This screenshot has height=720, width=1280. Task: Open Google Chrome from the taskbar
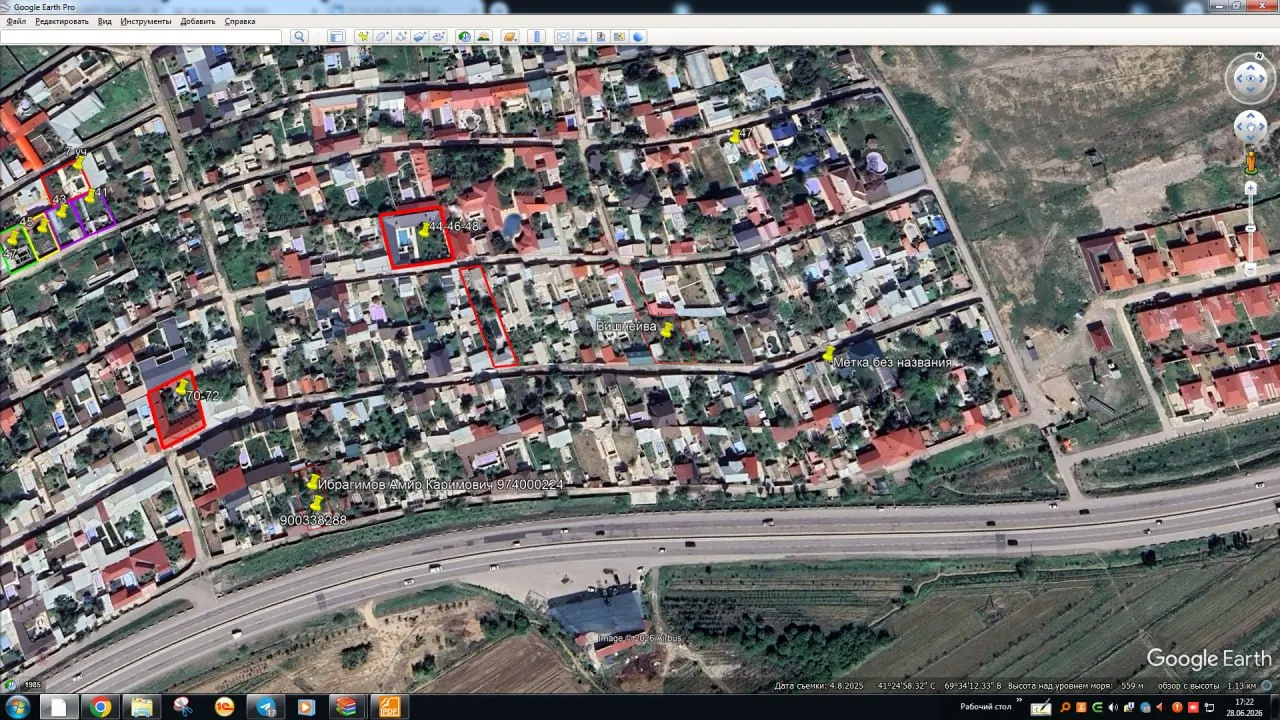tap(100, 707)
